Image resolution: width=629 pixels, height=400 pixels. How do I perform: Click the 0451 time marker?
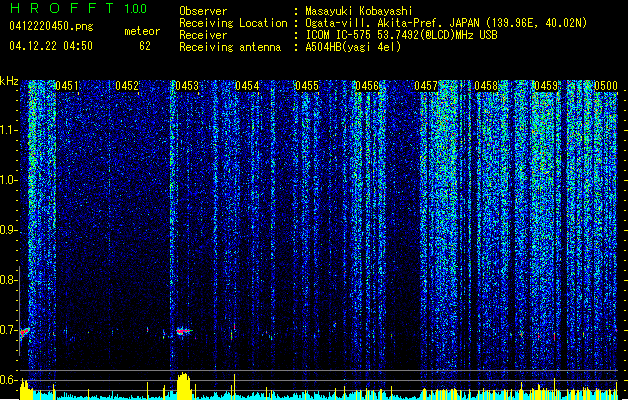coord(67,86)
